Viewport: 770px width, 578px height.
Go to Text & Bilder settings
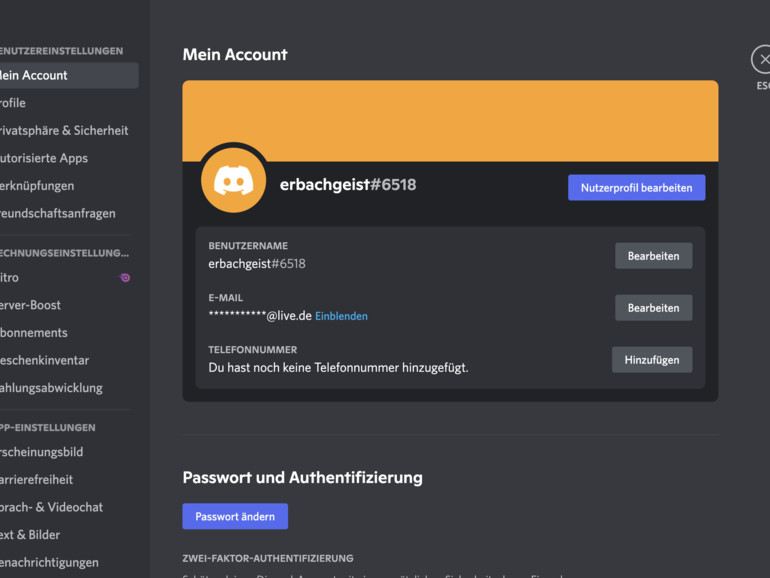point(69,534)
